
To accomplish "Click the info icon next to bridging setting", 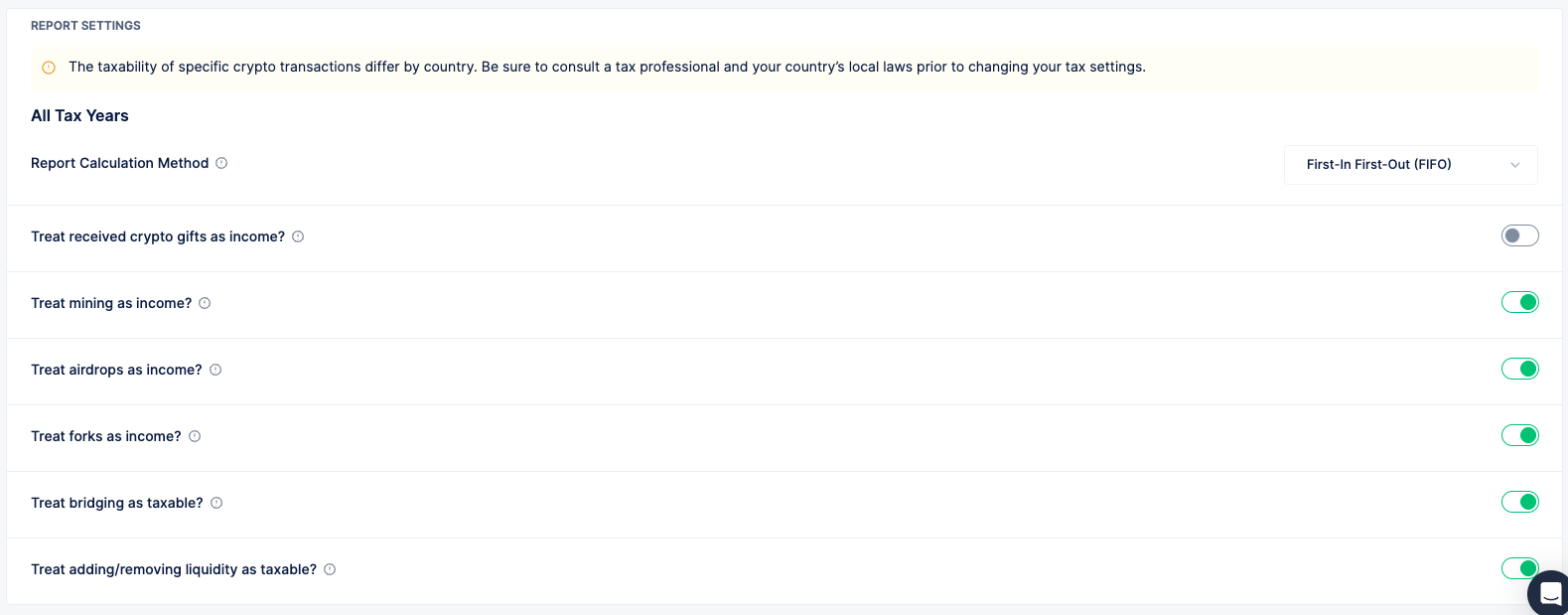I will 215,503.
